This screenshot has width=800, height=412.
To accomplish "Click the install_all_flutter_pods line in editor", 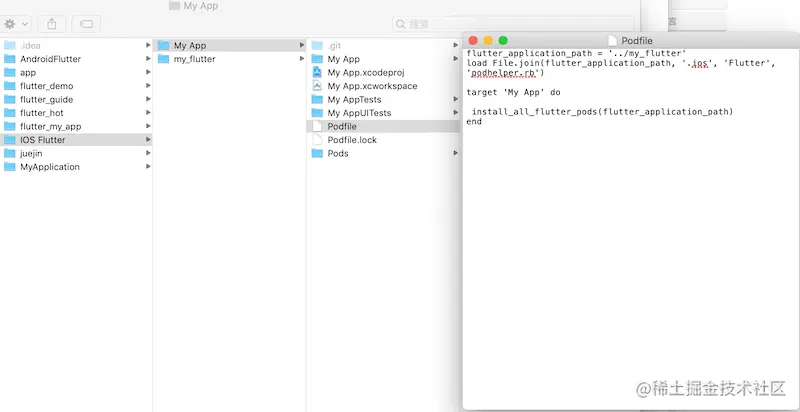I will tap(602, 112).
